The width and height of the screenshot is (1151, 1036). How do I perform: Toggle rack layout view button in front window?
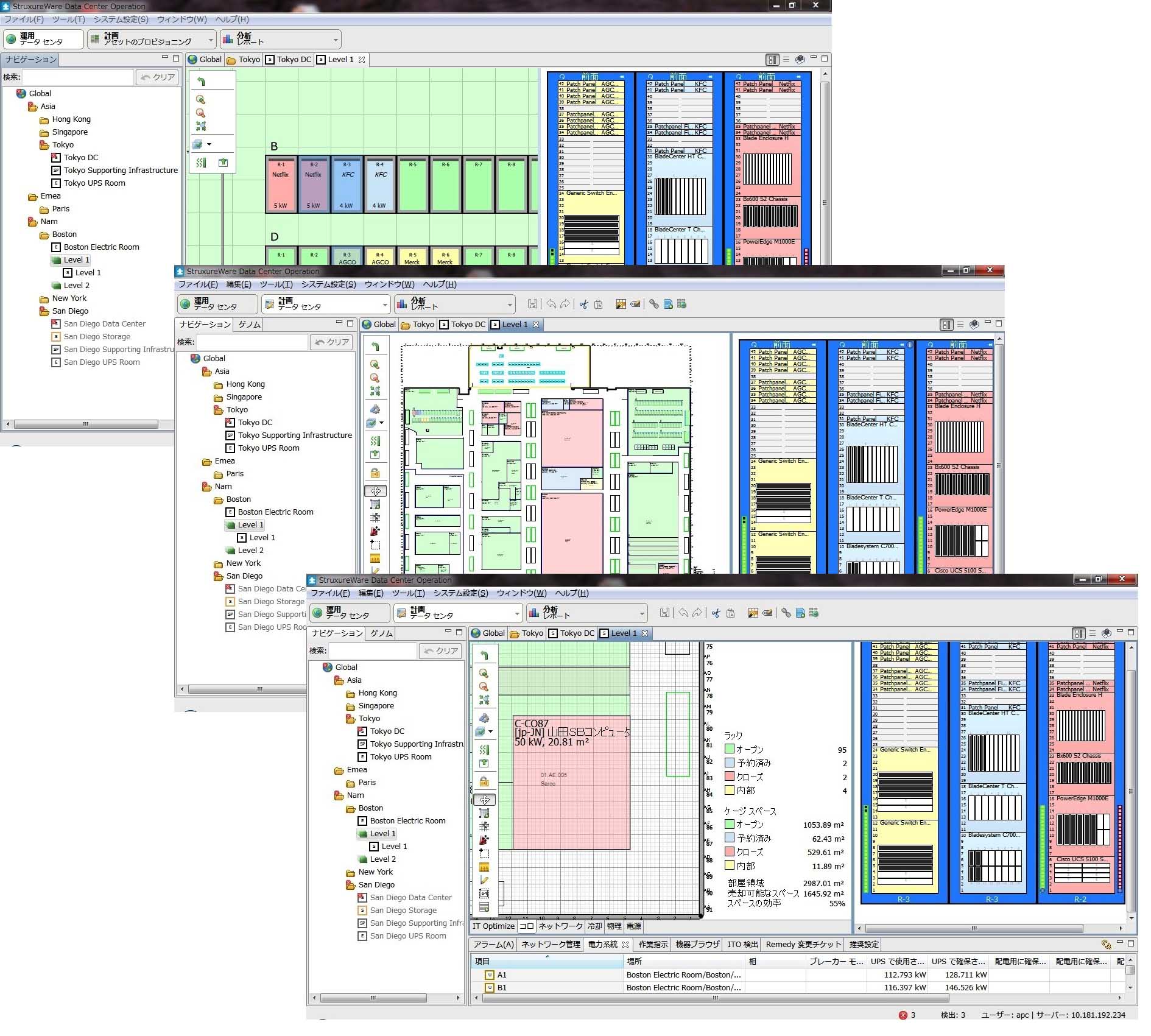pyautogui.click(x=1079, y=633)
